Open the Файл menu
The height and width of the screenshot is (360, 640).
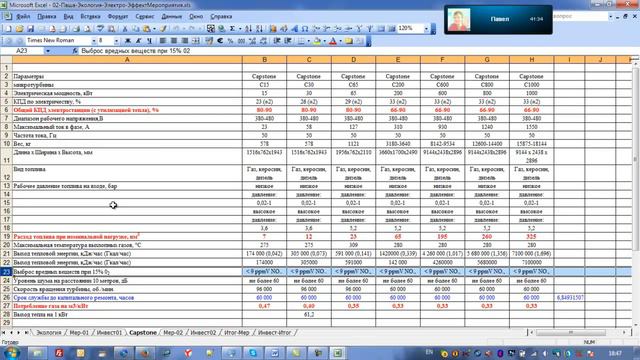coord(23,17)
